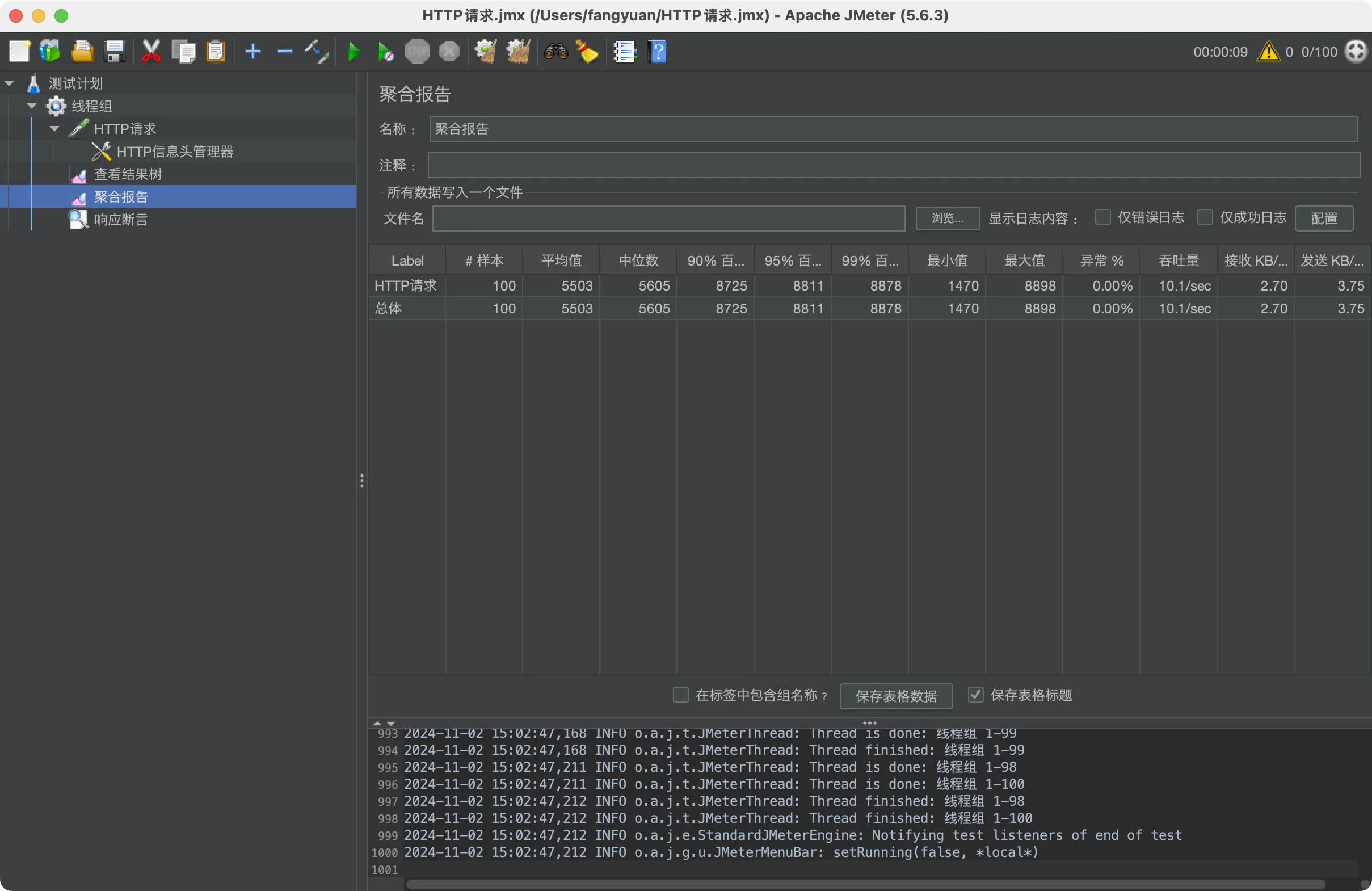
Task: Click the Open file toolbar icon
Action: [82, 51]
